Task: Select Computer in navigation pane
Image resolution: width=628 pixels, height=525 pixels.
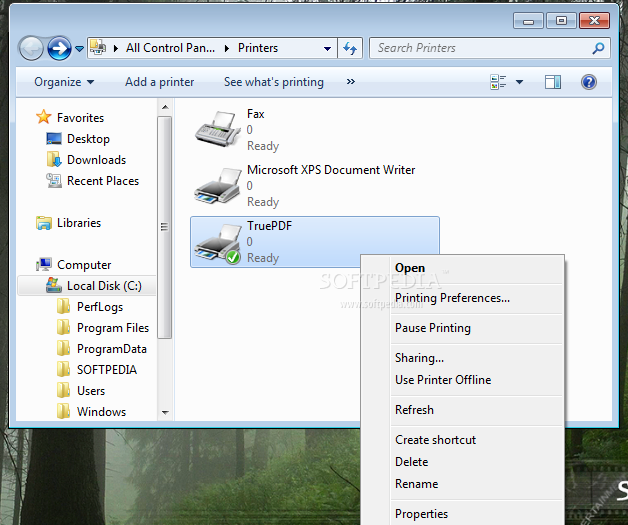Action: [84, 265]
